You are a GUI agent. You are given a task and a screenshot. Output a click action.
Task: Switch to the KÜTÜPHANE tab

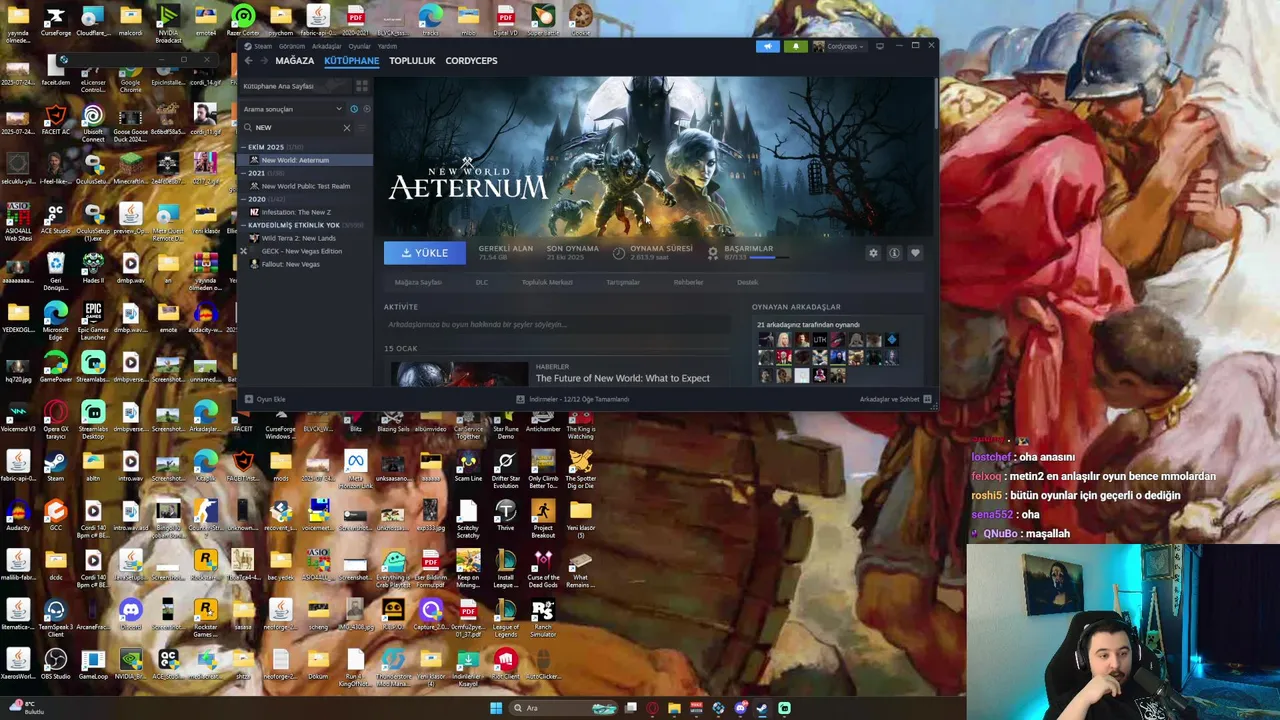click(x=351, y=61)
